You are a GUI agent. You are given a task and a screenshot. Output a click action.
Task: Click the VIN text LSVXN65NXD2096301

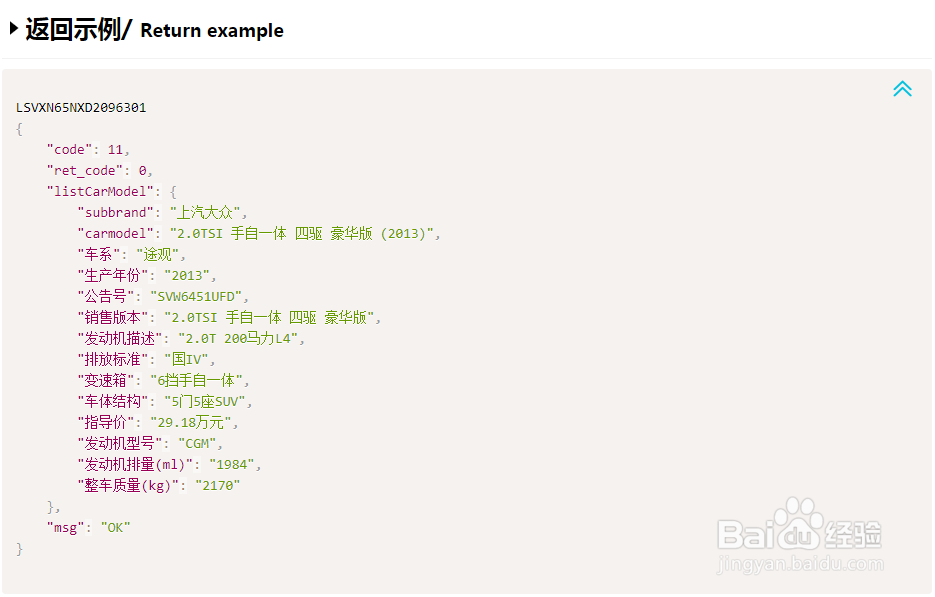81,107
